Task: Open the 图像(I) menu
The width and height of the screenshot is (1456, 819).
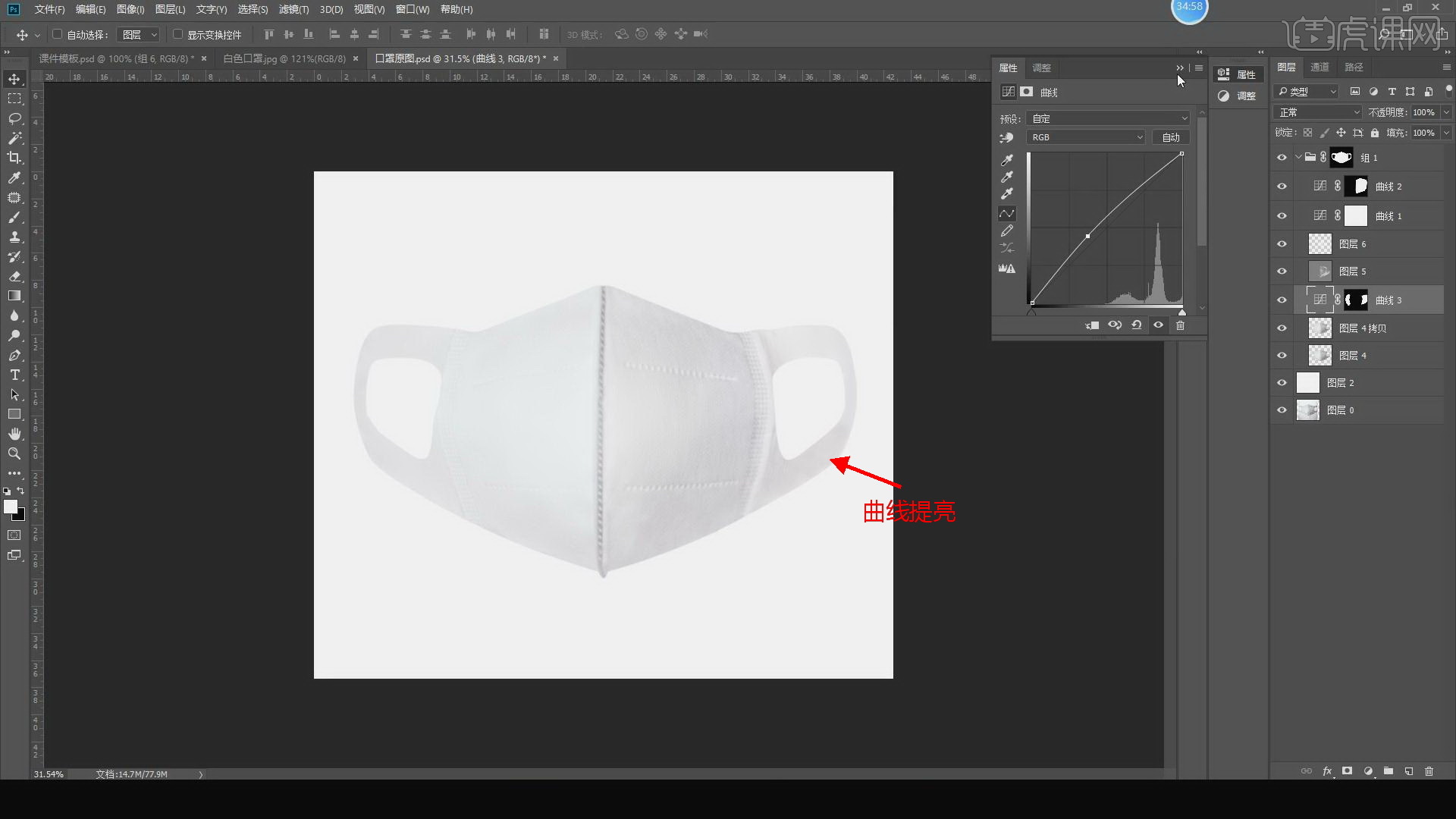Action: coord(130,9)
